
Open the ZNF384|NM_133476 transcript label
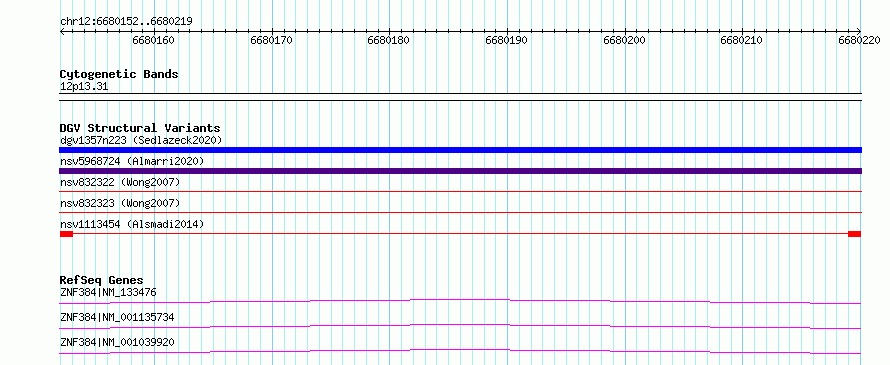(108, 292)
